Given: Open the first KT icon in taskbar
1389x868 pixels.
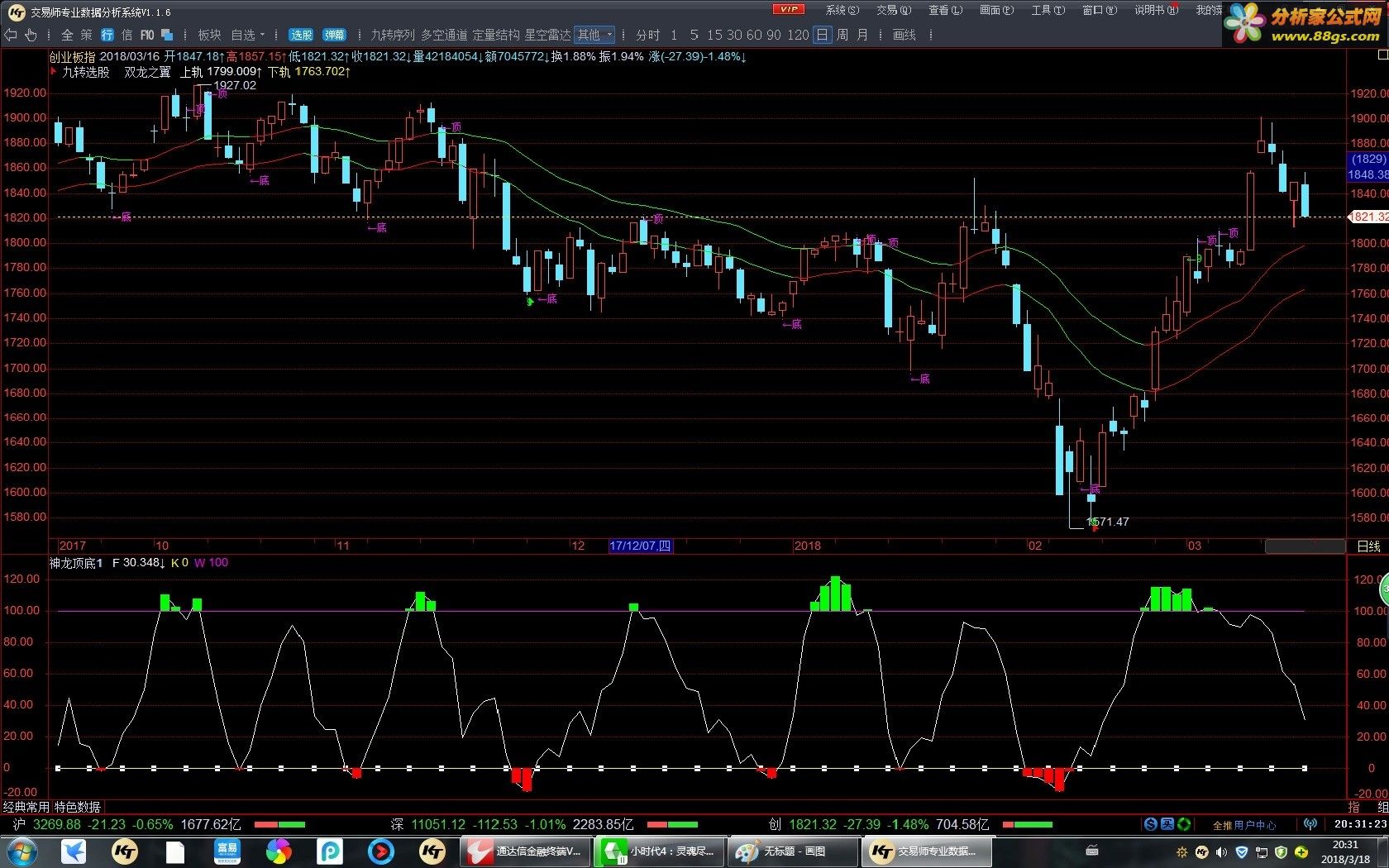Looking at the screenshot, I should pyautogui.click(x=125, y=851).
